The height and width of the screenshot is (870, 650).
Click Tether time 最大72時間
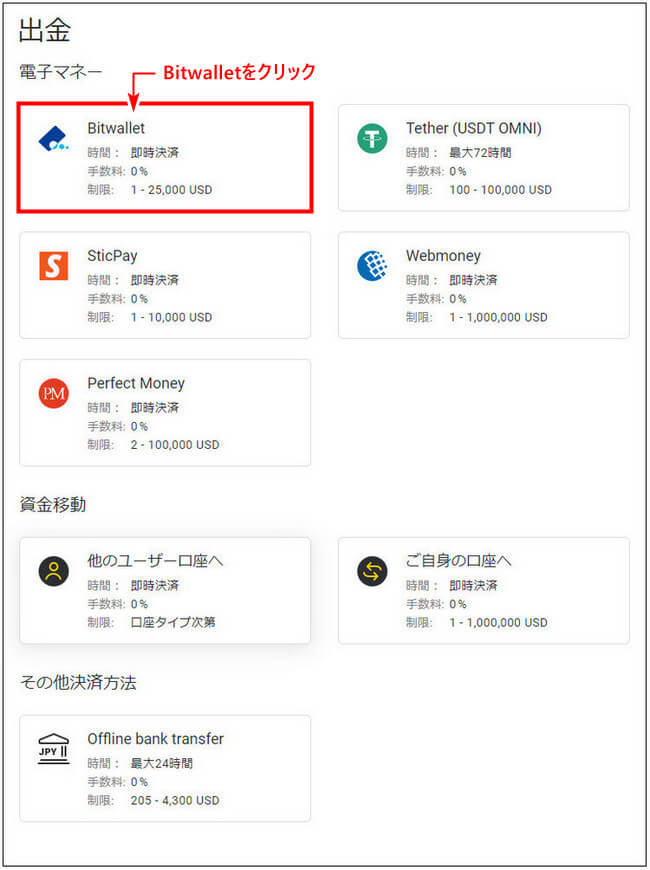point(480,153)
